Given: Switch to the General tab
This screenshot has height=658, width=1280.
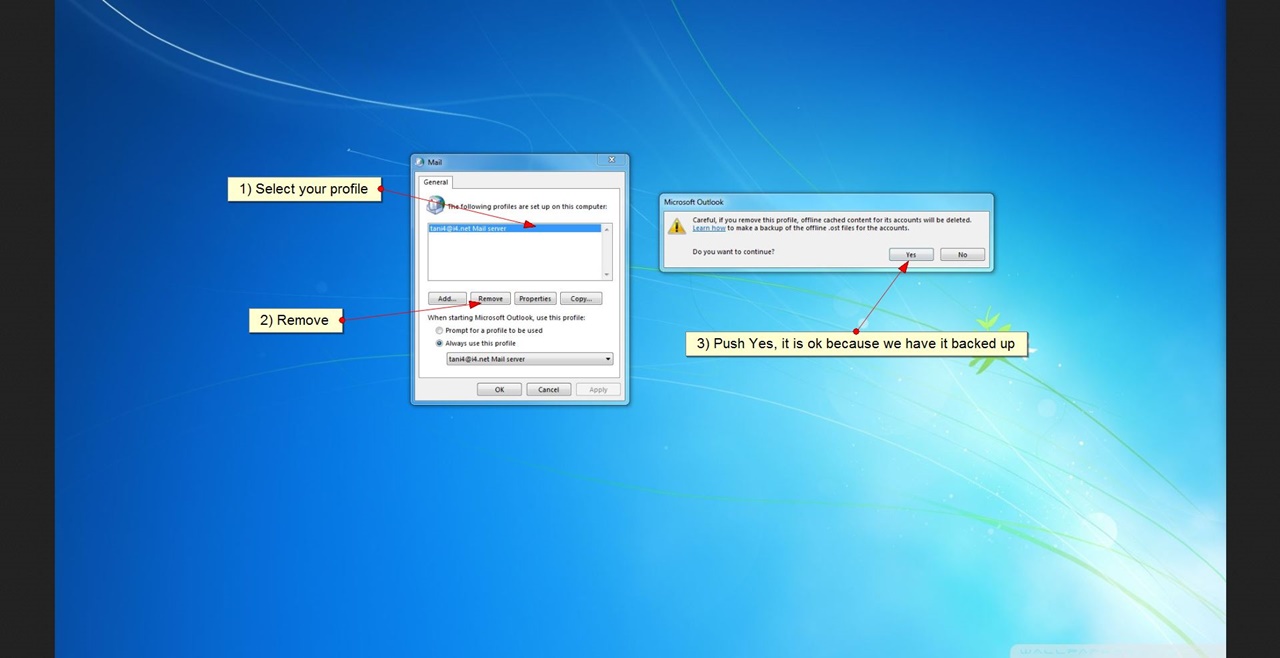Looking at the screenshot, I should point(436,182).
